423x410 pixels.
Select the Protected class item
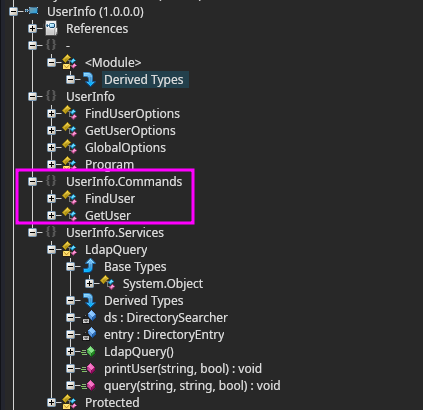tap(112, 403)
